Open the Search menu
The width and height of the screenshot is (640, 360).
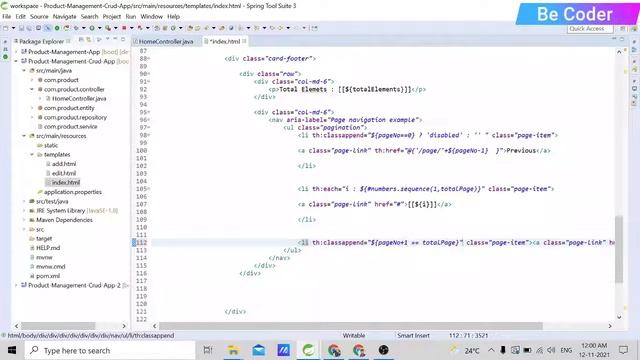[x=89, y=17]
